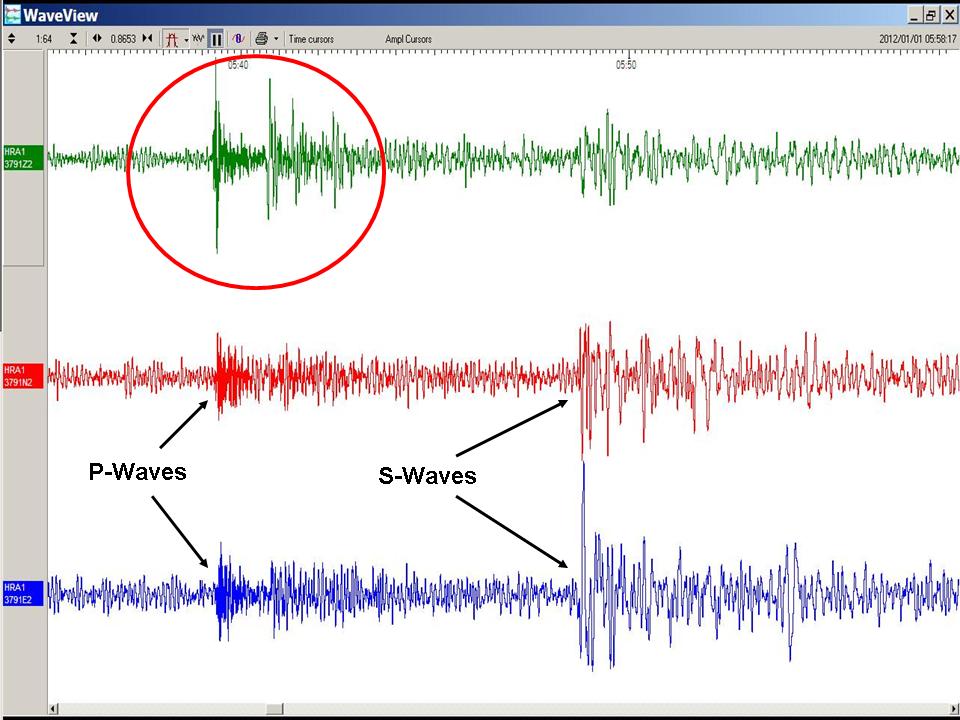Open the Ampl Cursors menu
The image size is (960, 720).
[x=408, y=39]
